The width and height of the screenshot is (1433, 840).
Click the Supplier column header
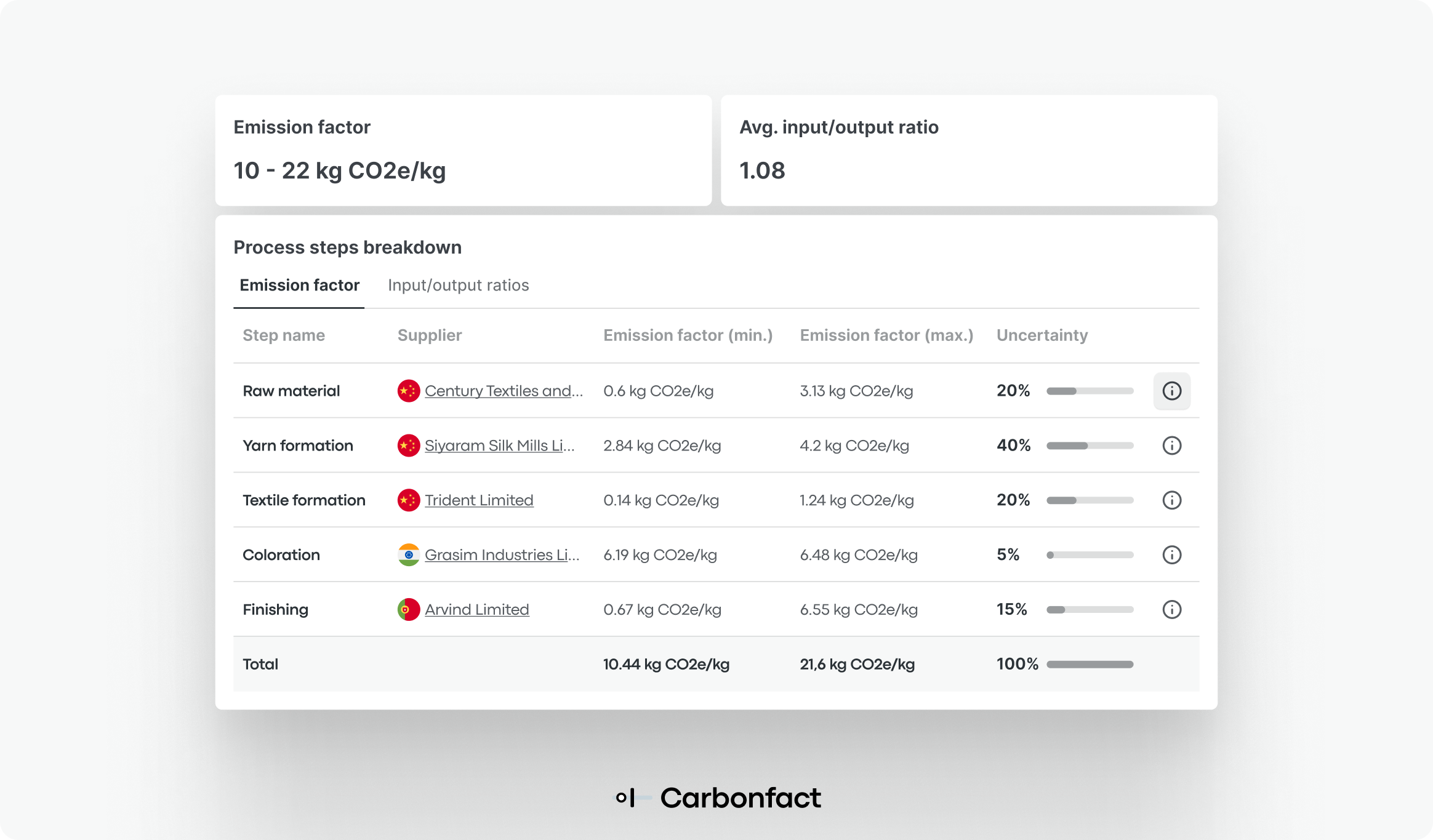(430, 335)
